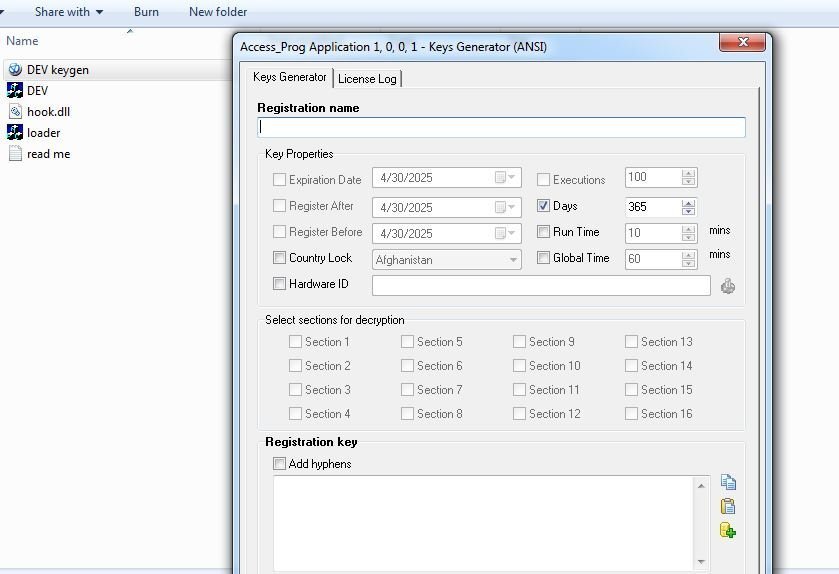Select the Keys Generator tab

click(289, 77)
